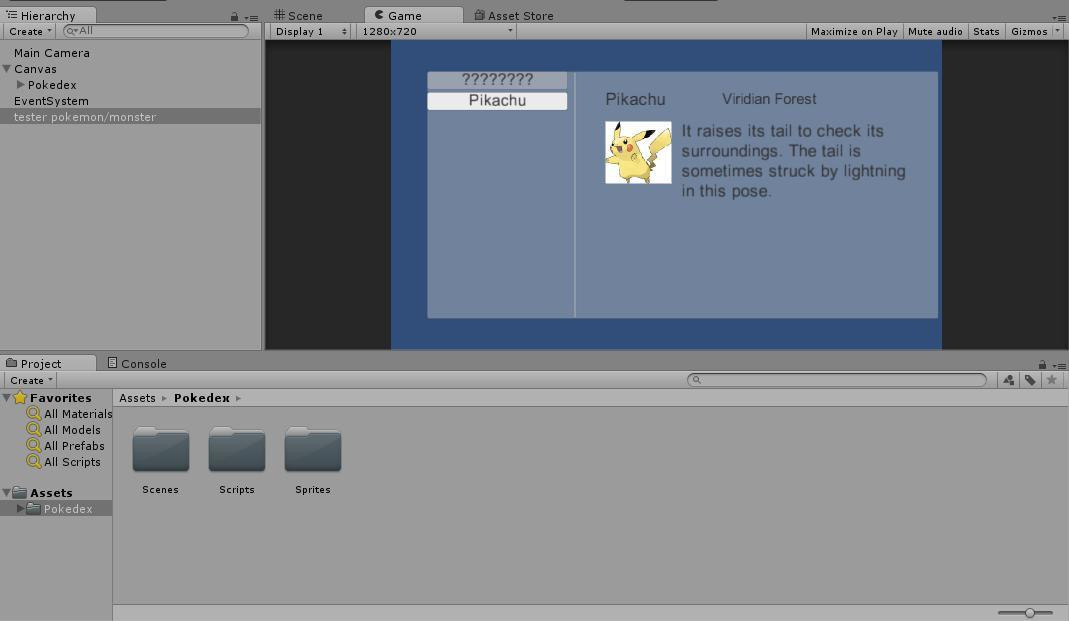The width and height of the screenshot is (1069, 621).
Task: Select Main Camera in Hierarchy
Action: pos(52,52)
